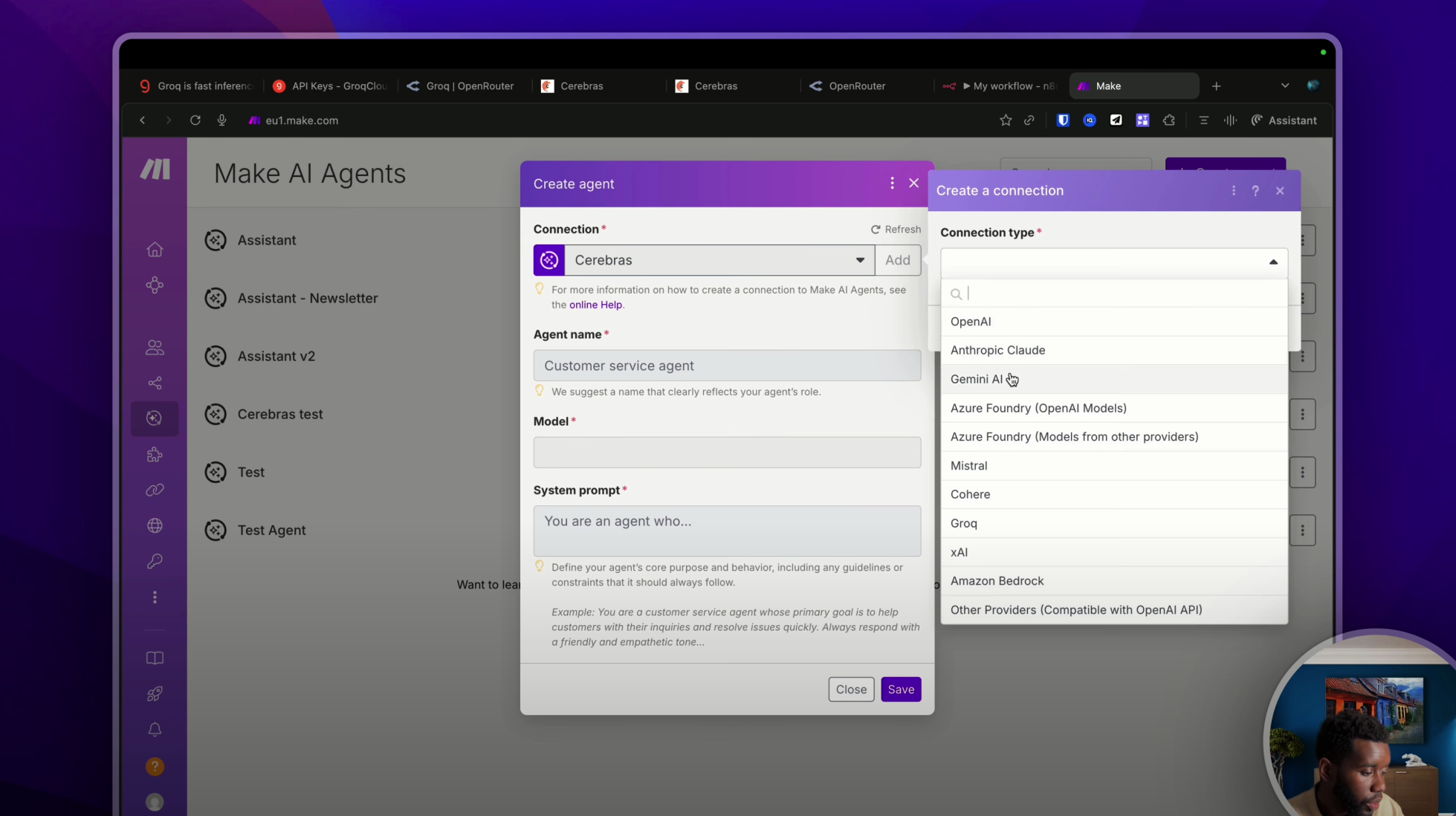Open the puzzle-piece Apps sidebar icon
This screenshot has width=1456, height=816.
click(155, 454)
